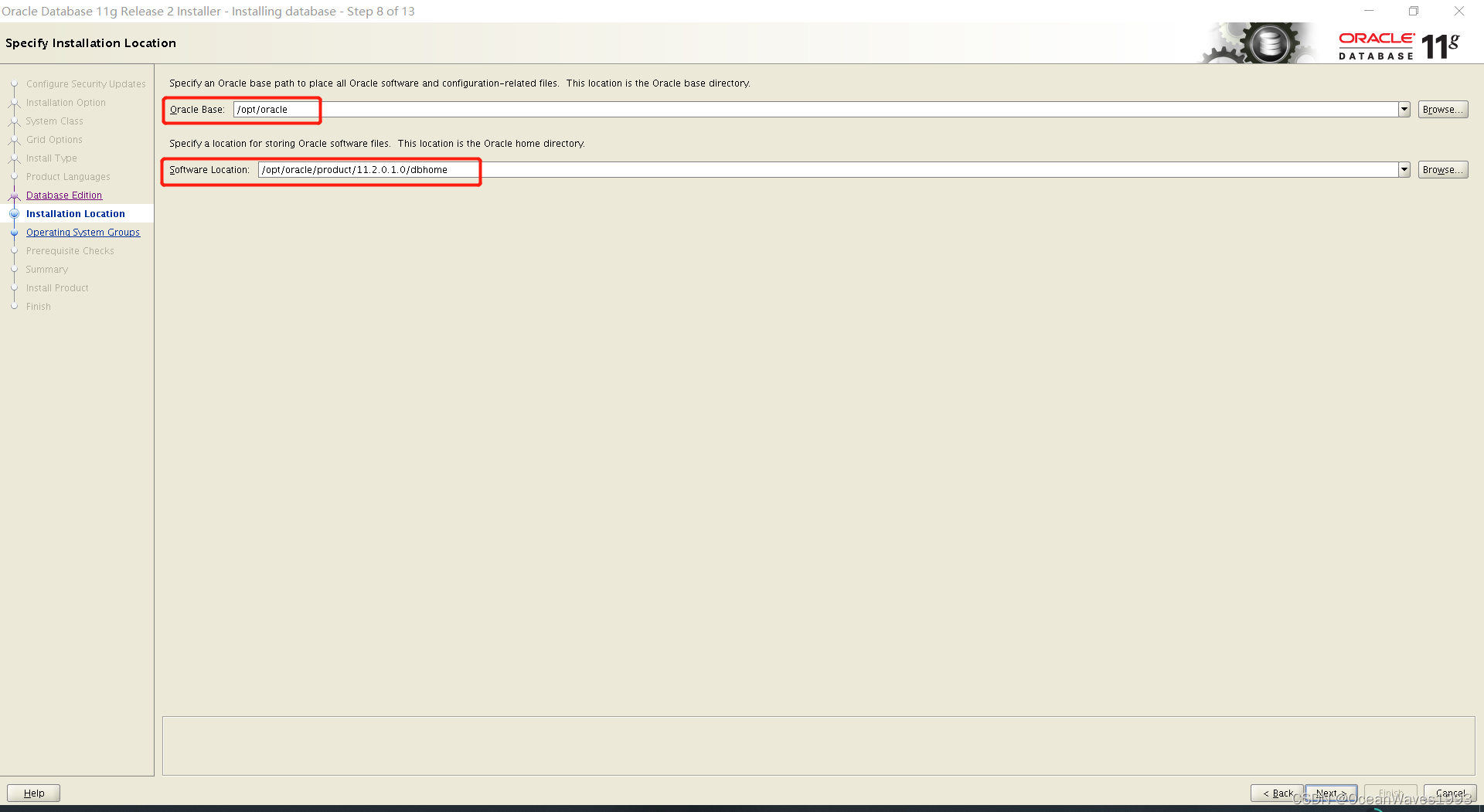
Task: Click the Installation Option step label
Action: click(x=66, y=103)
